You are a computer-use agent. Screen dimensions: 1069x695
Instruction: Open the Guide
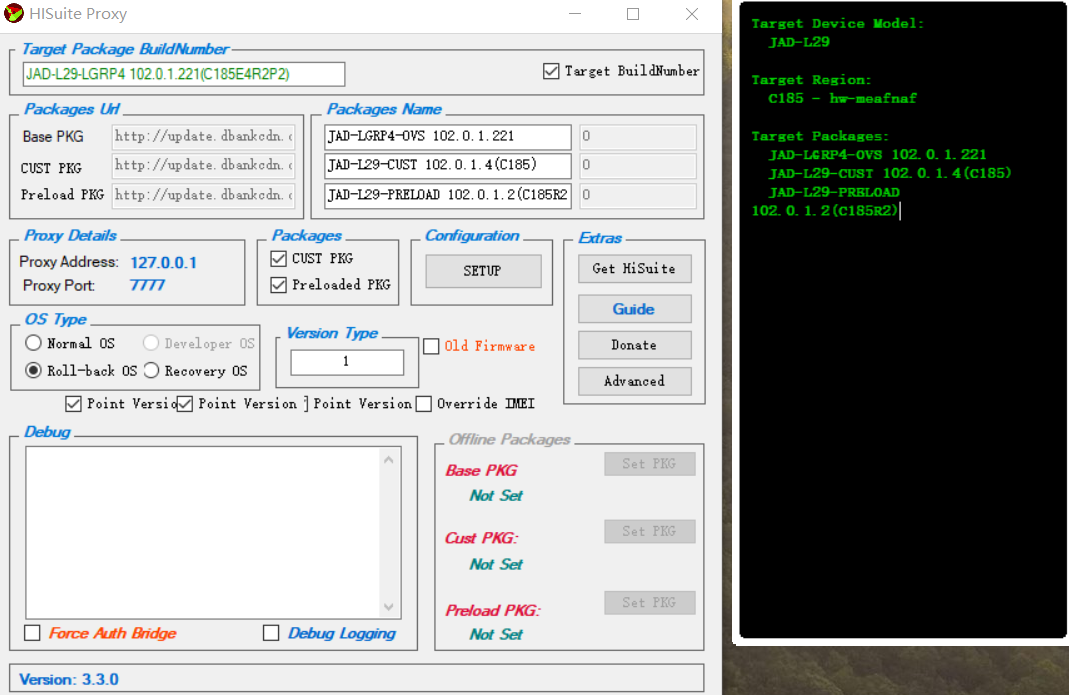tap(635, 309)
